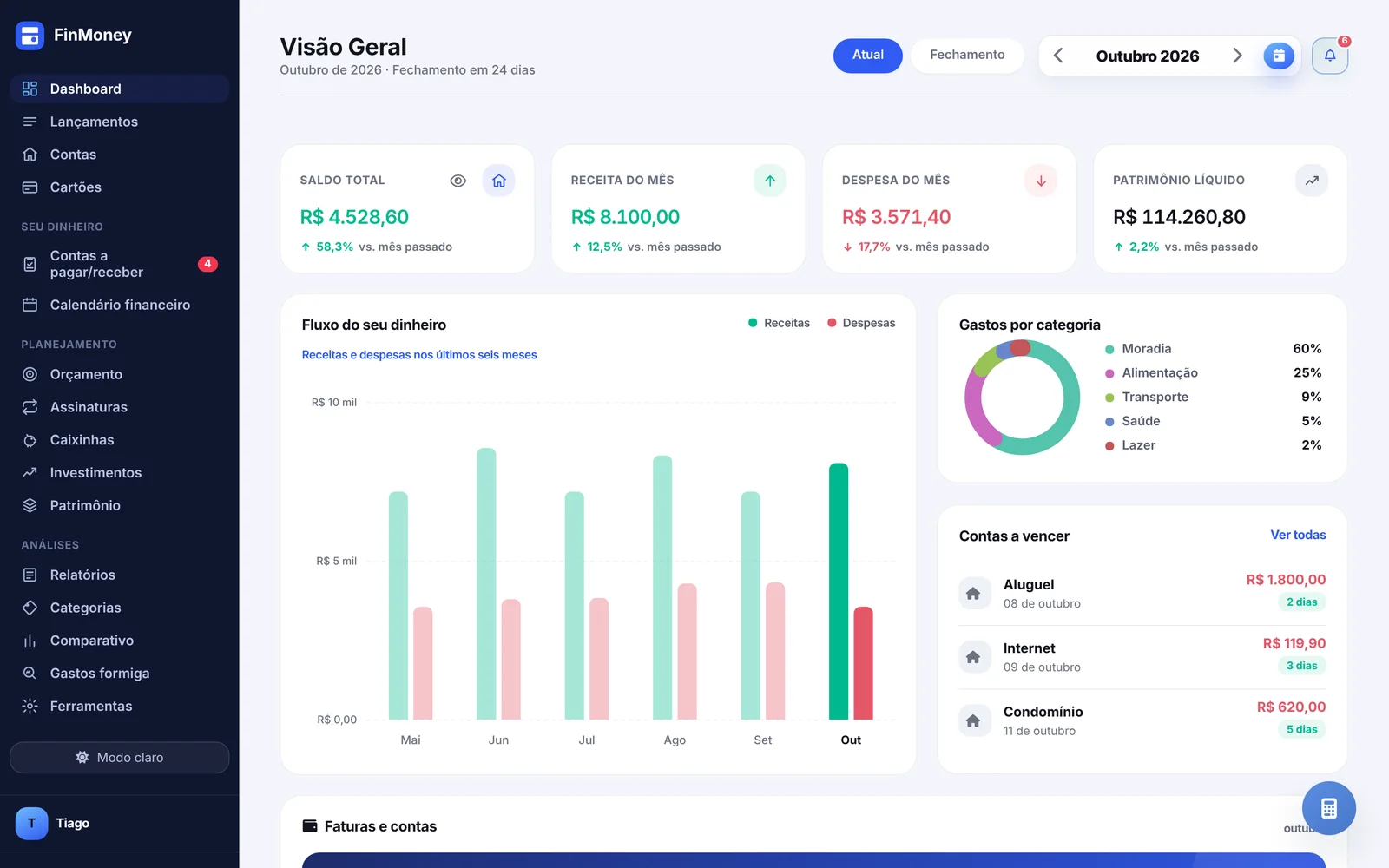Screen dimensions: 1389x868
Task: Toggle Despesas legend in chart
Action: coord(861,323)
